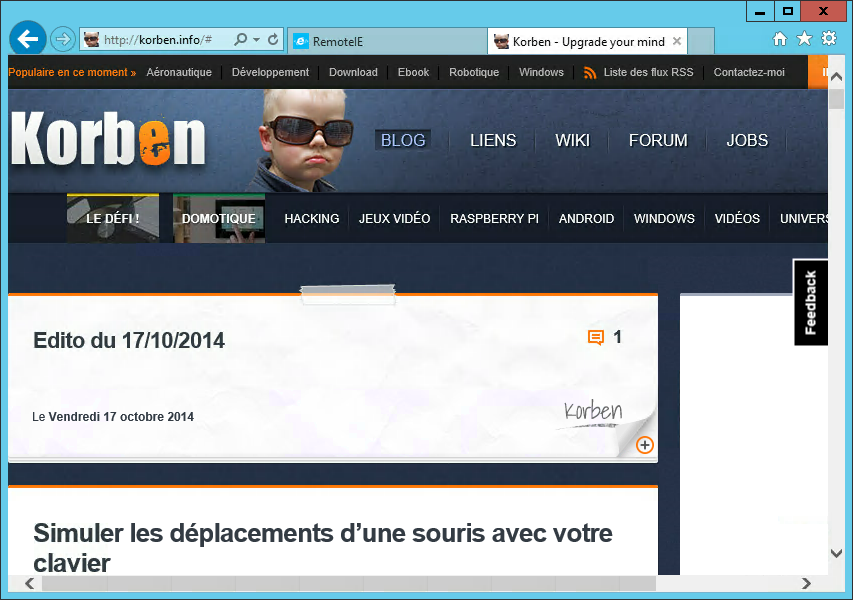The width and height of the screenshot is (853, 600).
Task: Click the Korben site logo
Action: [108, 138]
